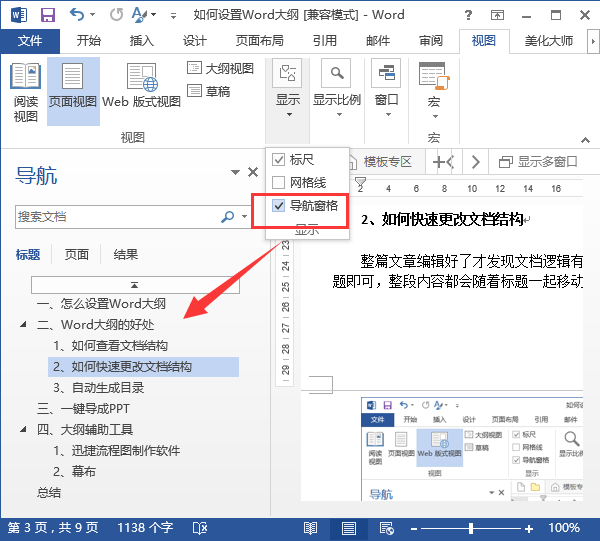Open the font style quick-access icon
The image size is (600, 541).
click(139, 15)
